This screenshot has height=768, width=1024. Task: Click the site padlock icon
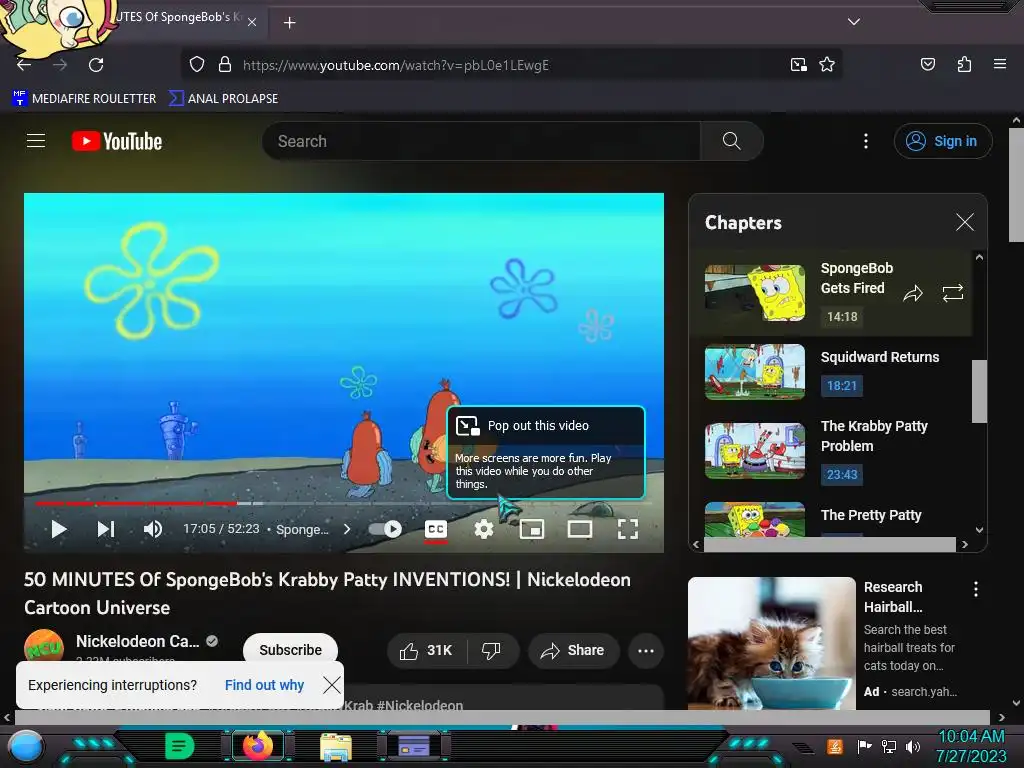(x=225, y=65)
